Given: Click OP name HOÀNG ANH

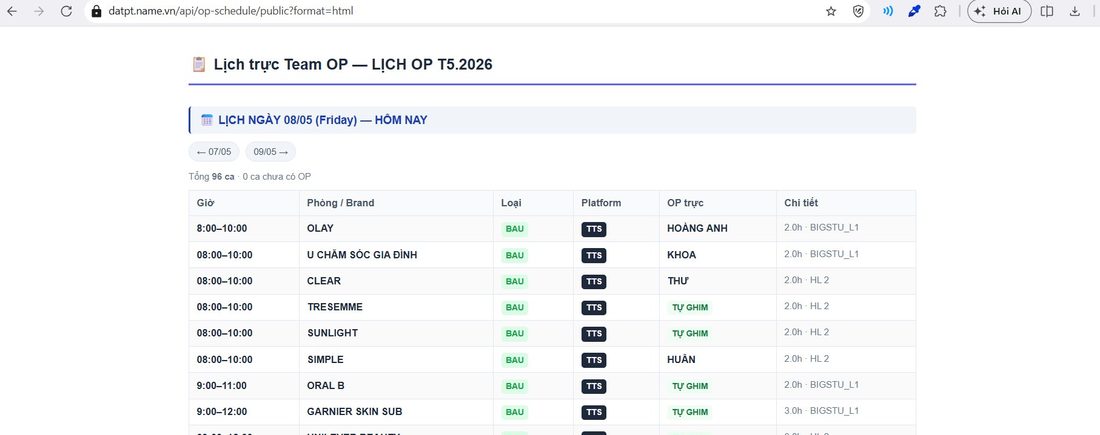Looking at the screenshot, I should coord(697,228).
